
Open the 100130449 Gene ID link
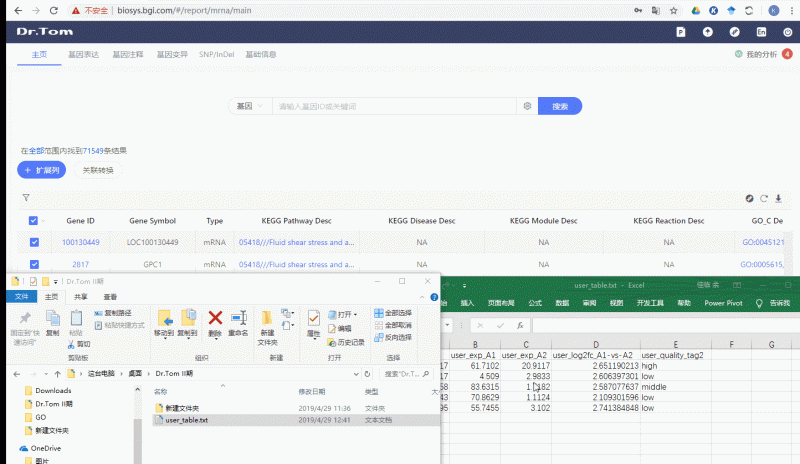(x=81, y=242)
